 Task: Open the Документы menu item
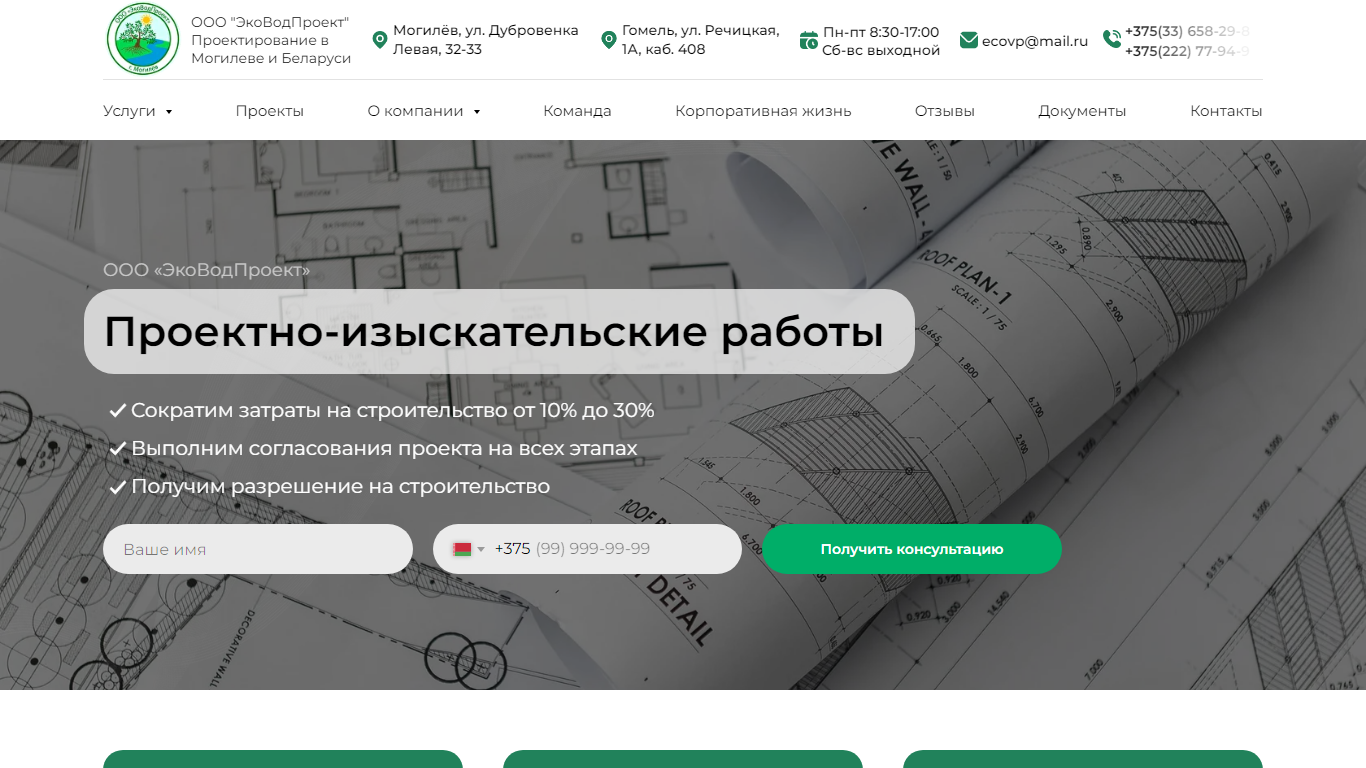pos(1082,111)
